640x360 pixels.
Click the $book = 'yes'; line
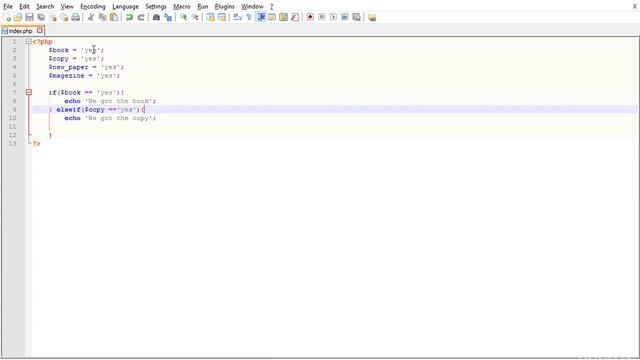tap(76, 50)
